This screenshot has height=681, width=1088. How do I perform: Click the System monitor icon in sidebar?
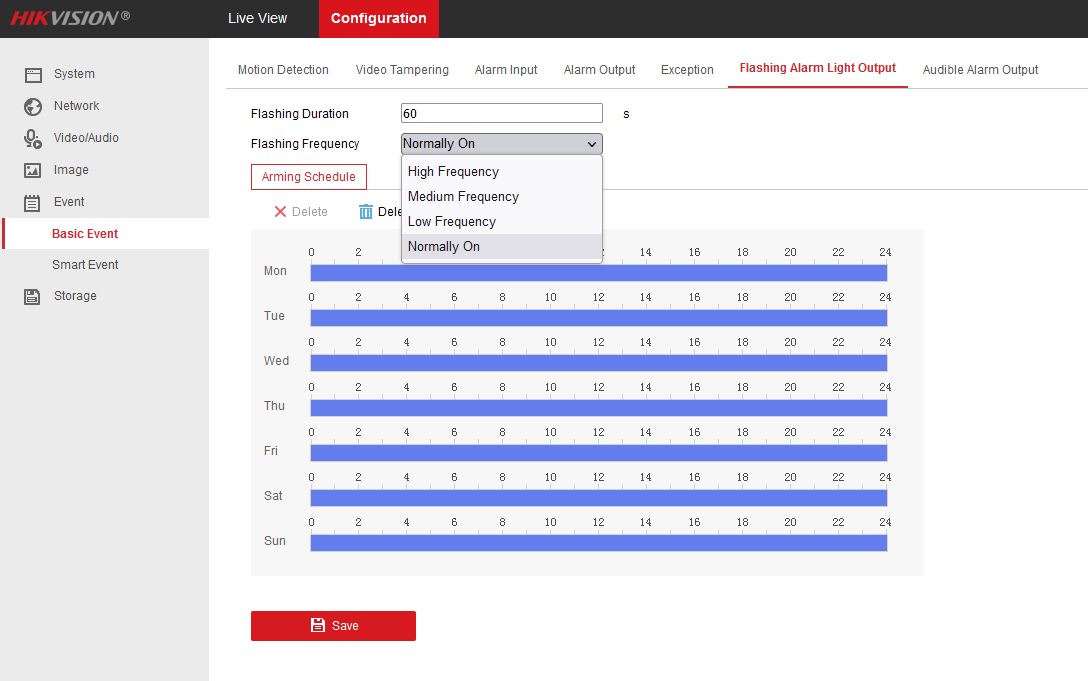[x=33, y=74]
